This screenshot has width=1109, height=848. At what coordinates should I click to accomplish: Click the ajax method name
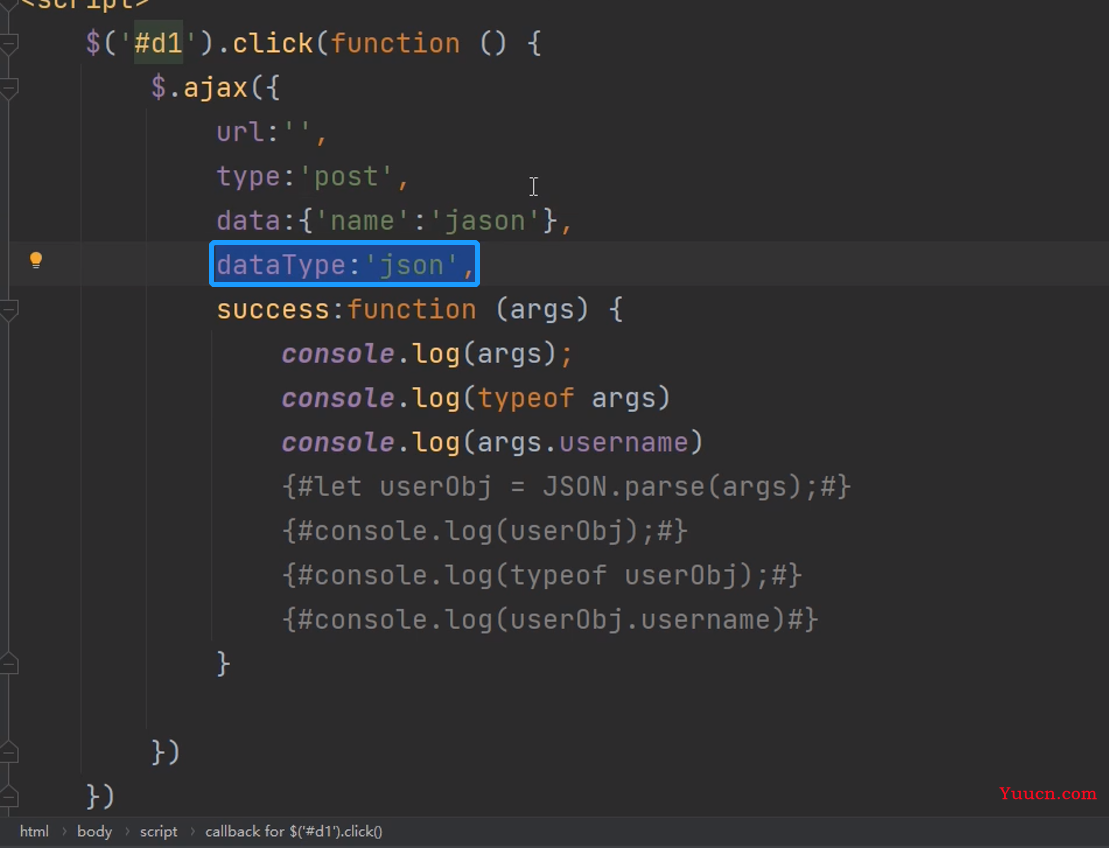click(216, 88)
